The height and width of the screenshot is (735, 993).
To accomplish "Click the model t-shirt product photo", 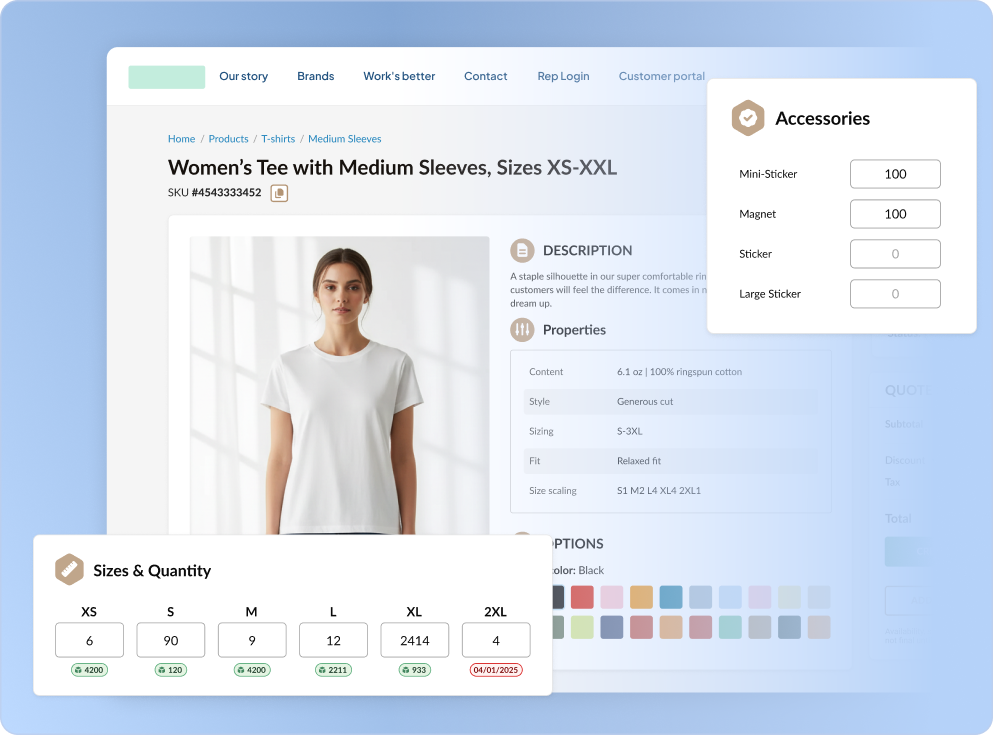I will [339, 386].
